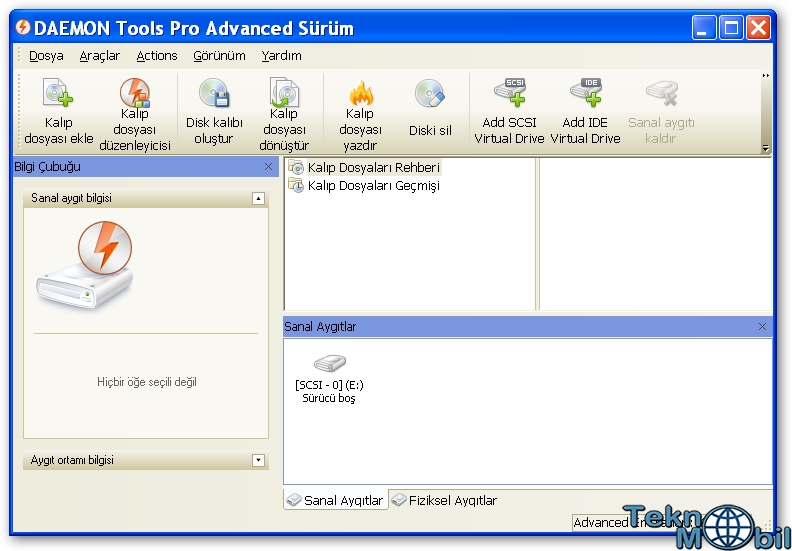Open the Dosya menu
The image size is (792, 551).
point(46,56)
